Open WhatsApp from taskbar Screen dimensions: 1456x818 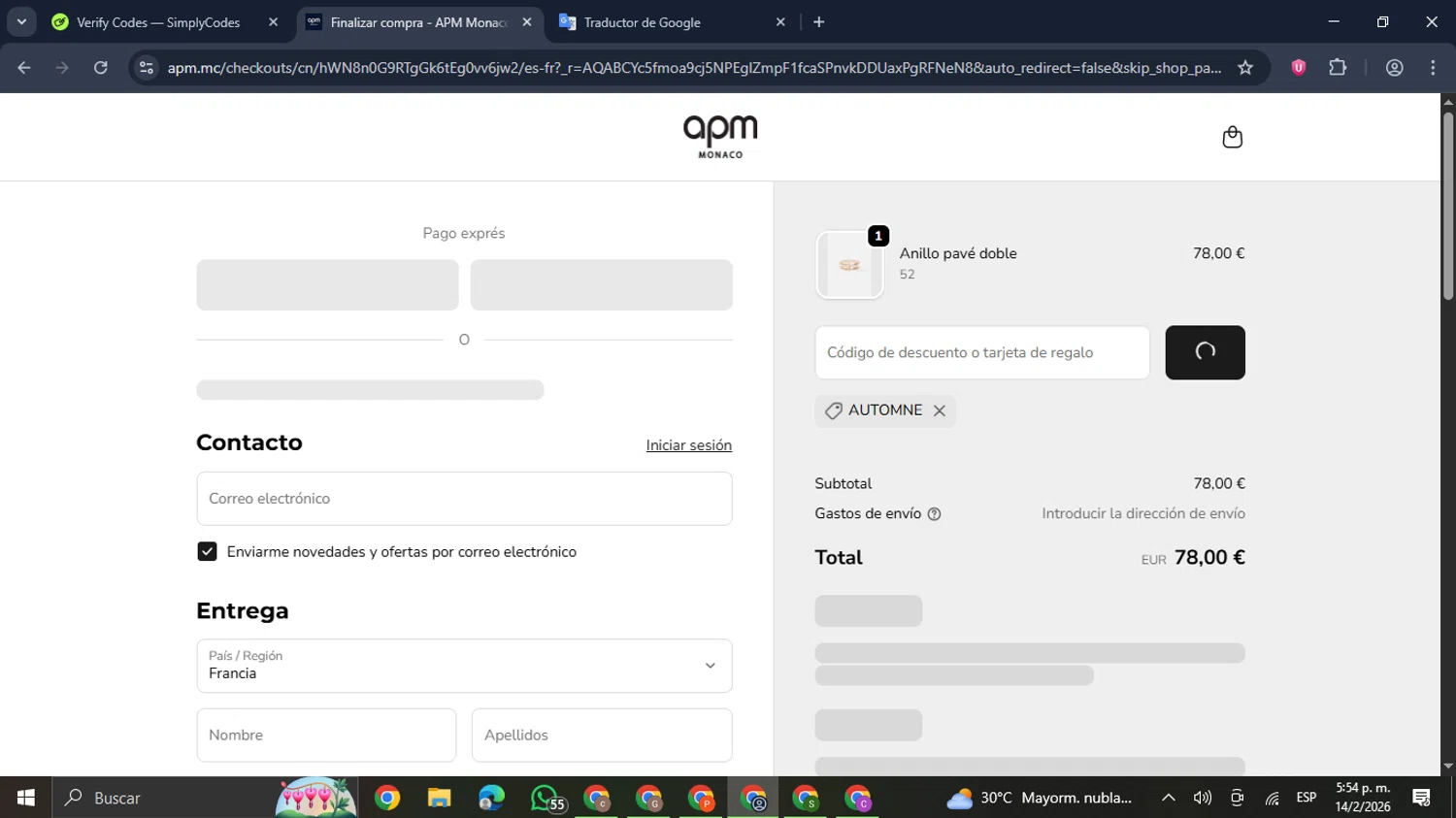[x=546, y=798]
